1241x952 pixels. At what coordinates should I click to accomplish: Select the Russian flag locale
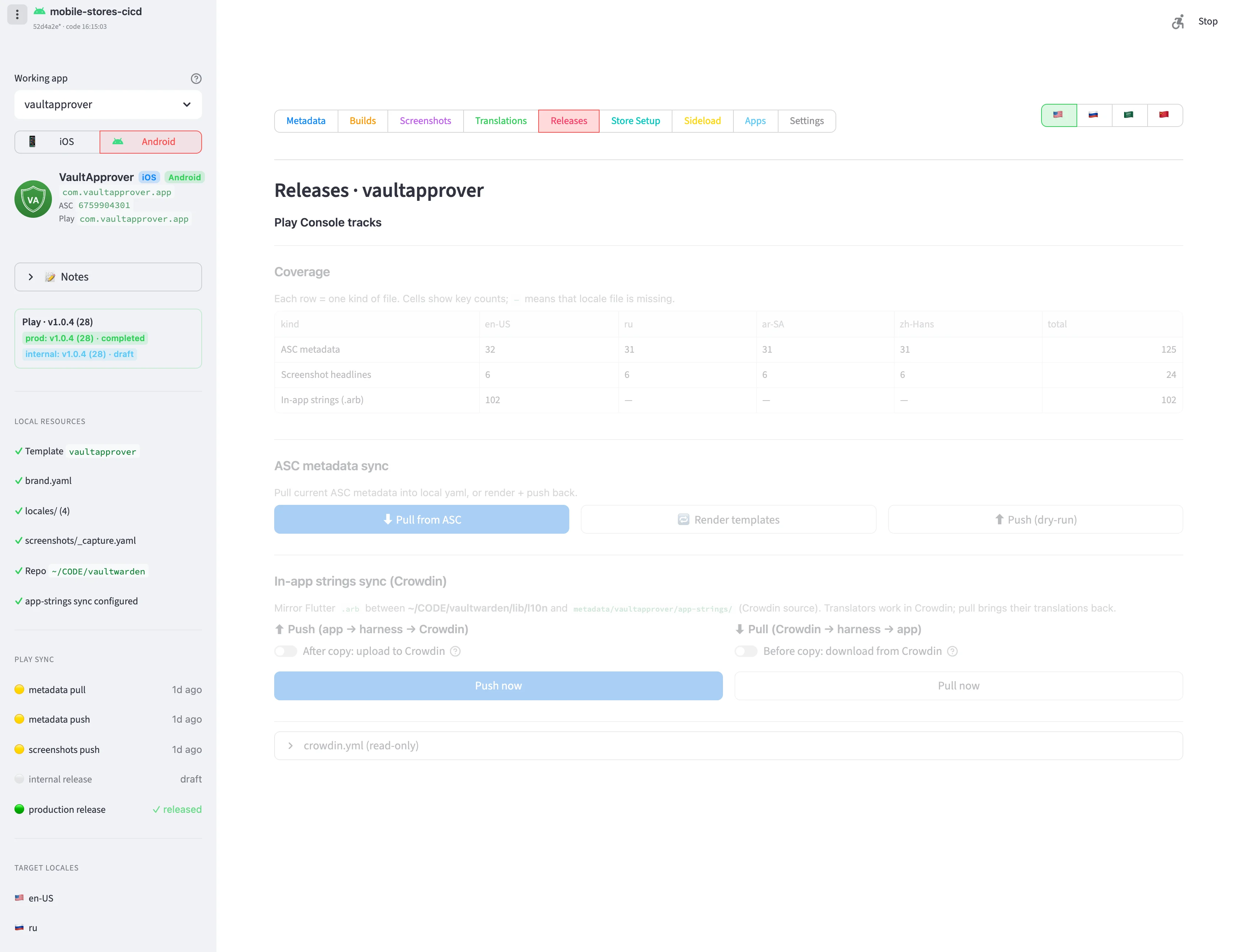[x=1093, y=115]
